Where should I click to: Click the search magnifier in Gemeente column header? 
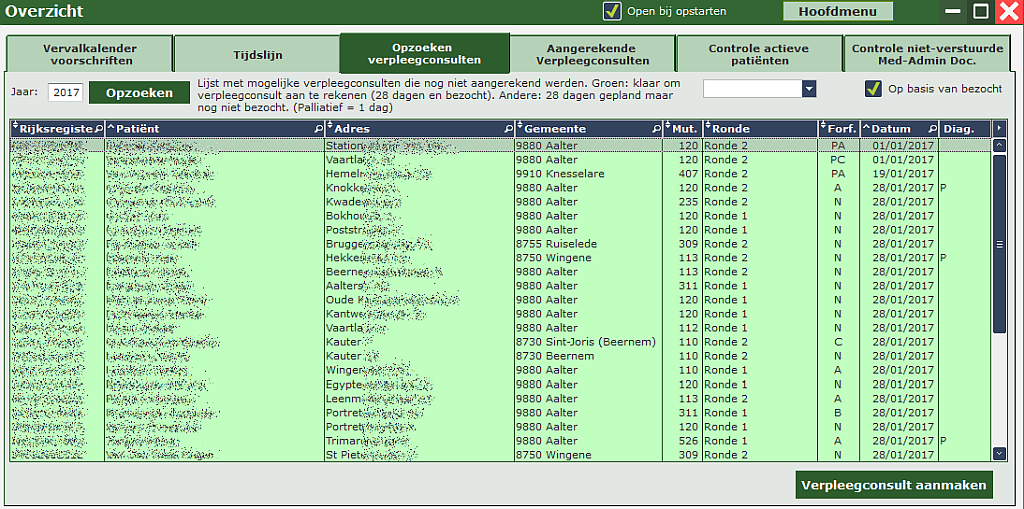pos(656,129)
